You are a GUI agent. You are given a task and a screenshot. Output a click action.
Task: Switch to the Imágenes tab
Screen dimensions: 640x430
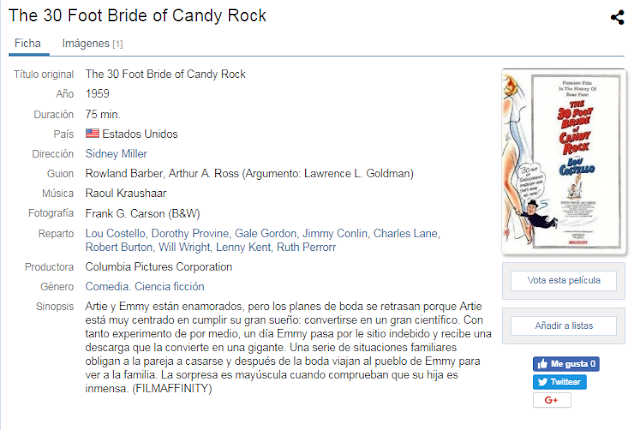[92, 44]
